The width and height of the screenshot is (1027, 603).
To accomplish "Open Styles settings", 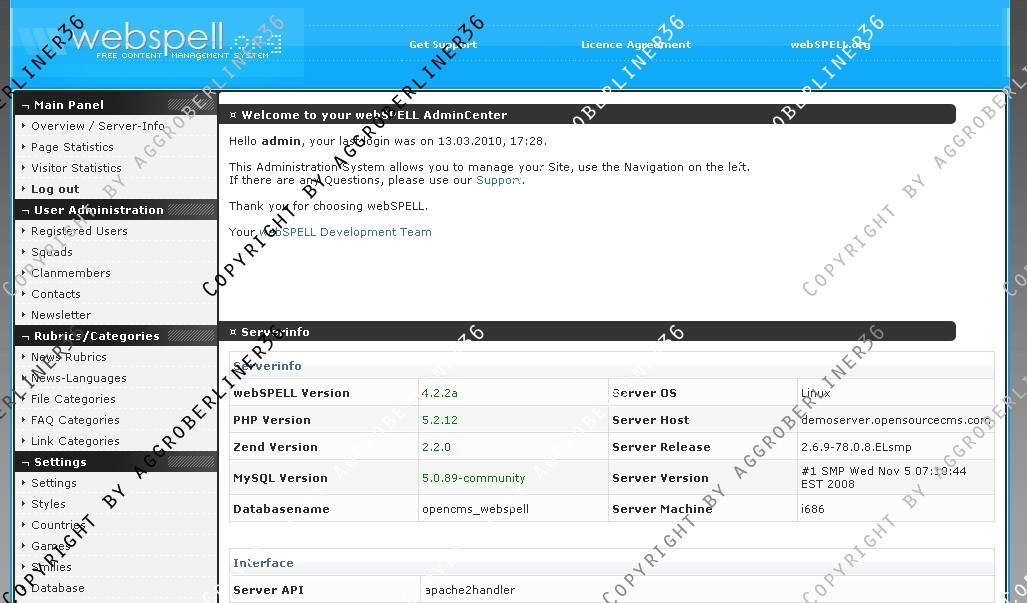I will (x=48, y=503).
